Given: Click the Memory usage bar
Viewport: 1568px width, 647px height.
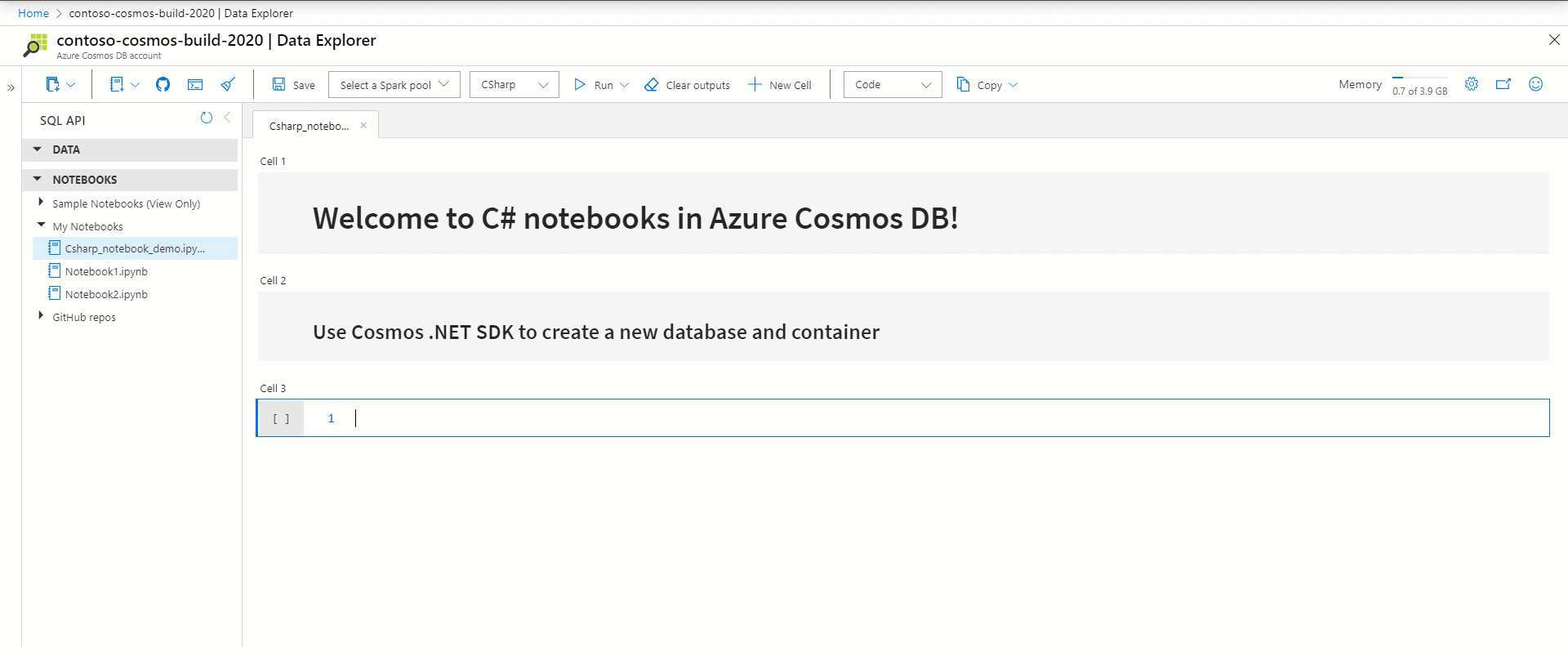Looking at the screenshot, I should coord(1419,78).
